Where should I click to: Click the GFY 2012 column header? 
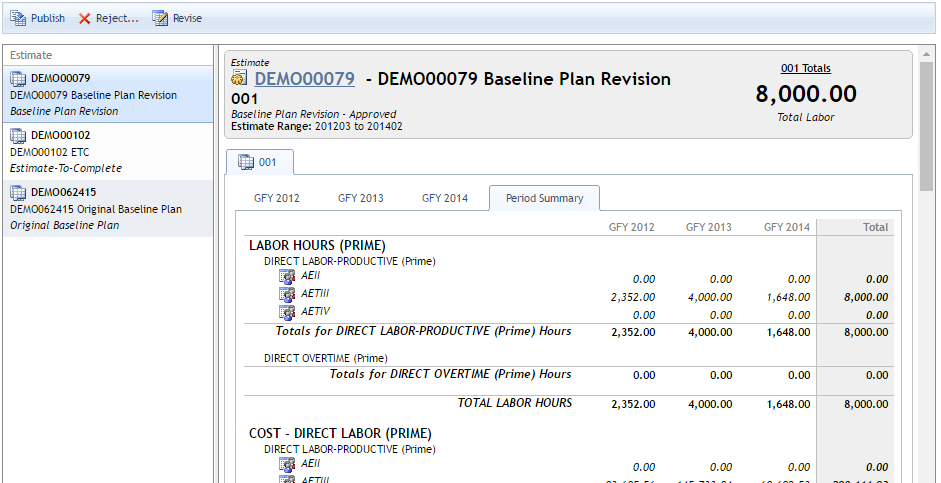coord(632,227)
